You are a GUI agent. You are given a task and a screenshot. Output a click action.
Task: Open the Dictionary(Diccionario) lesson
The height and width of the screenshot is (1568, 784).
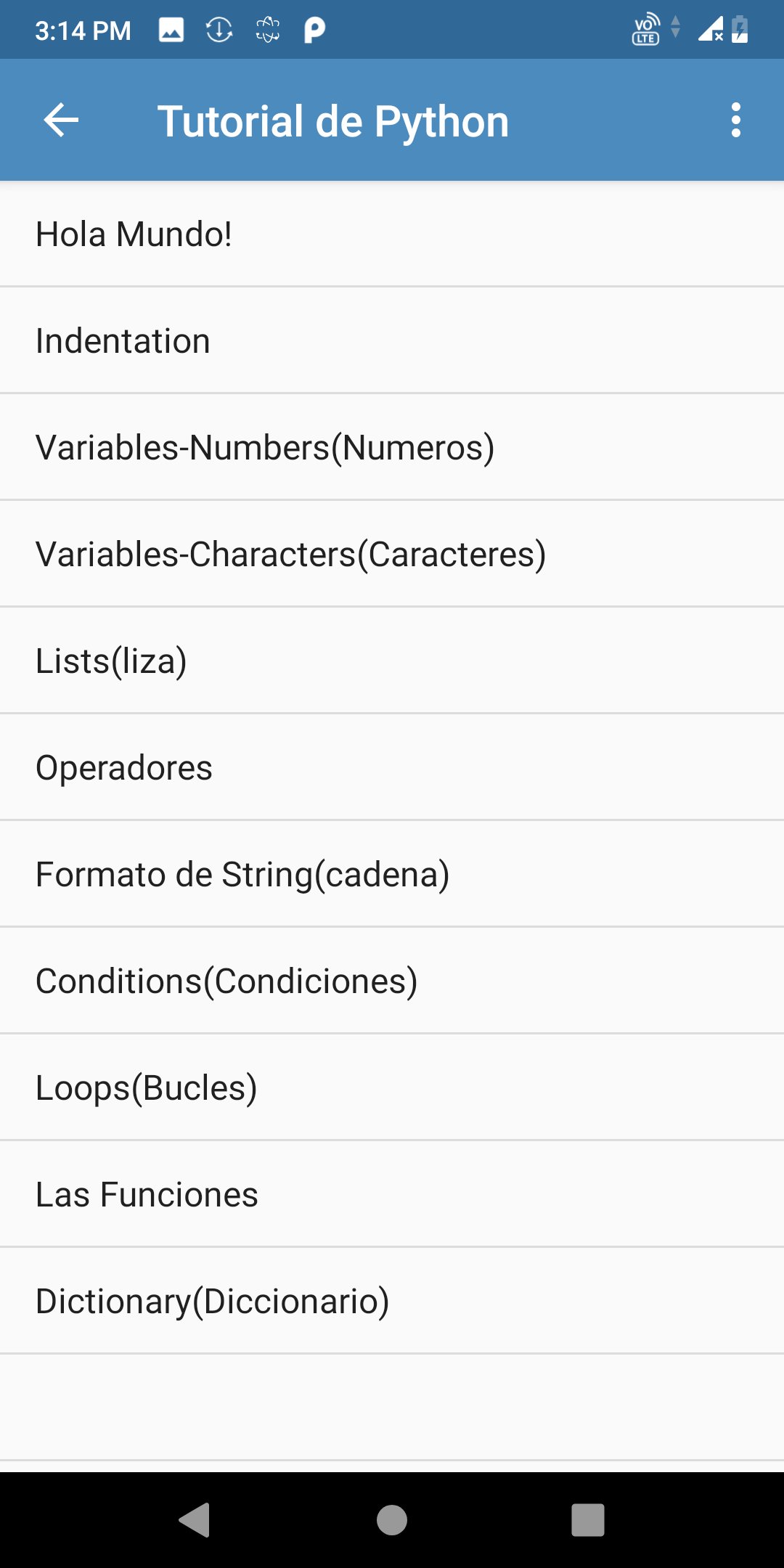coord(392,1302)
